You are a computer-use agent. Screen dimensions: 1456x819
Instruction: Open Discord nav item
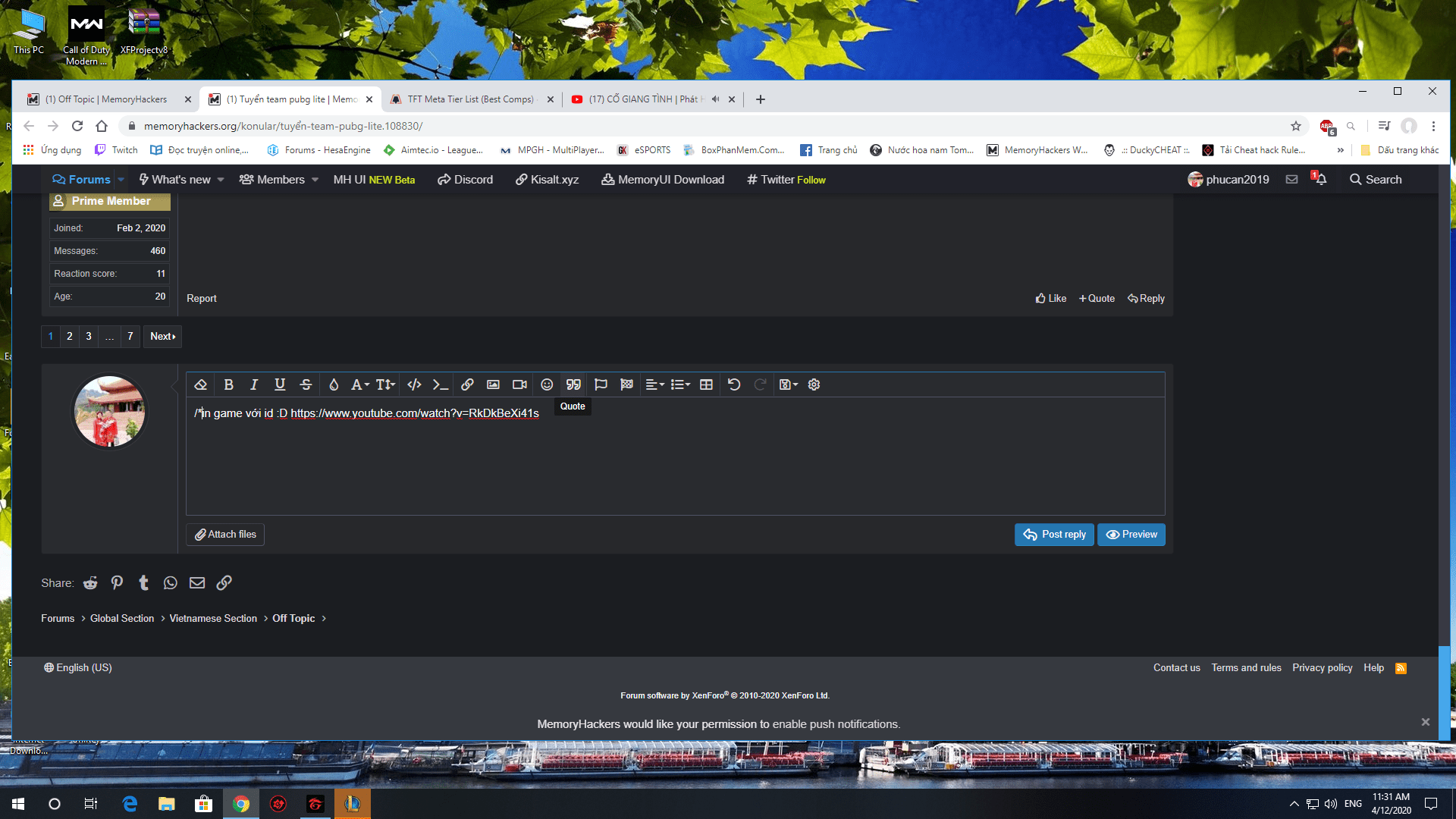pos(466,180)
